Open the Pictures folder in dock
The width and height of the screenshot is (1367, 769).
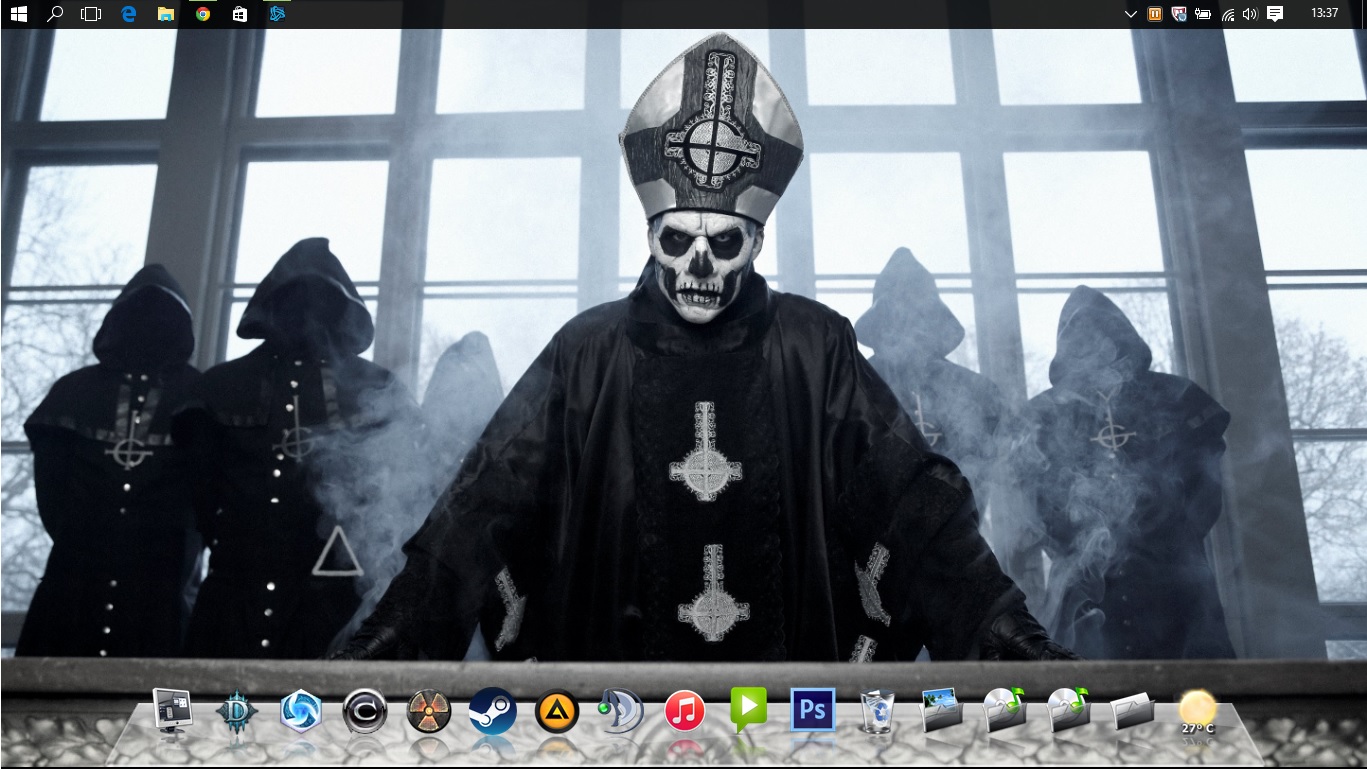941,709
